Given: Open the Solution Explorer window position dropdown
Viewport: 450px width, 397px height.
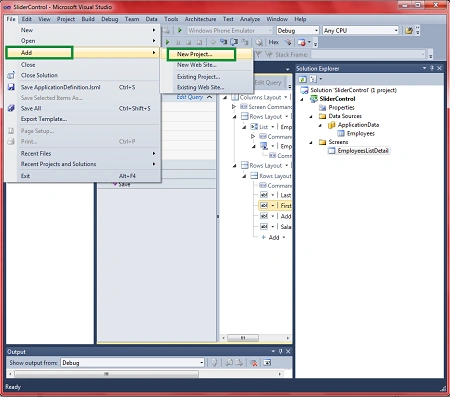Looking at the screenshot, I should point(424,68).
